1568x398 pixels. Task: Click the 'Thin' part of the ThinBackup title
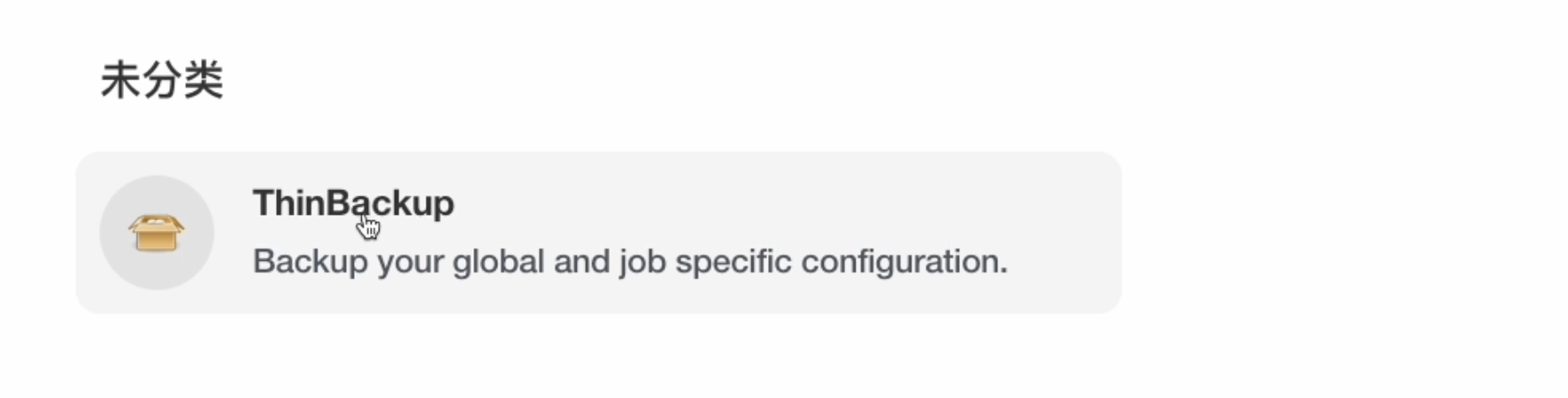289,203
